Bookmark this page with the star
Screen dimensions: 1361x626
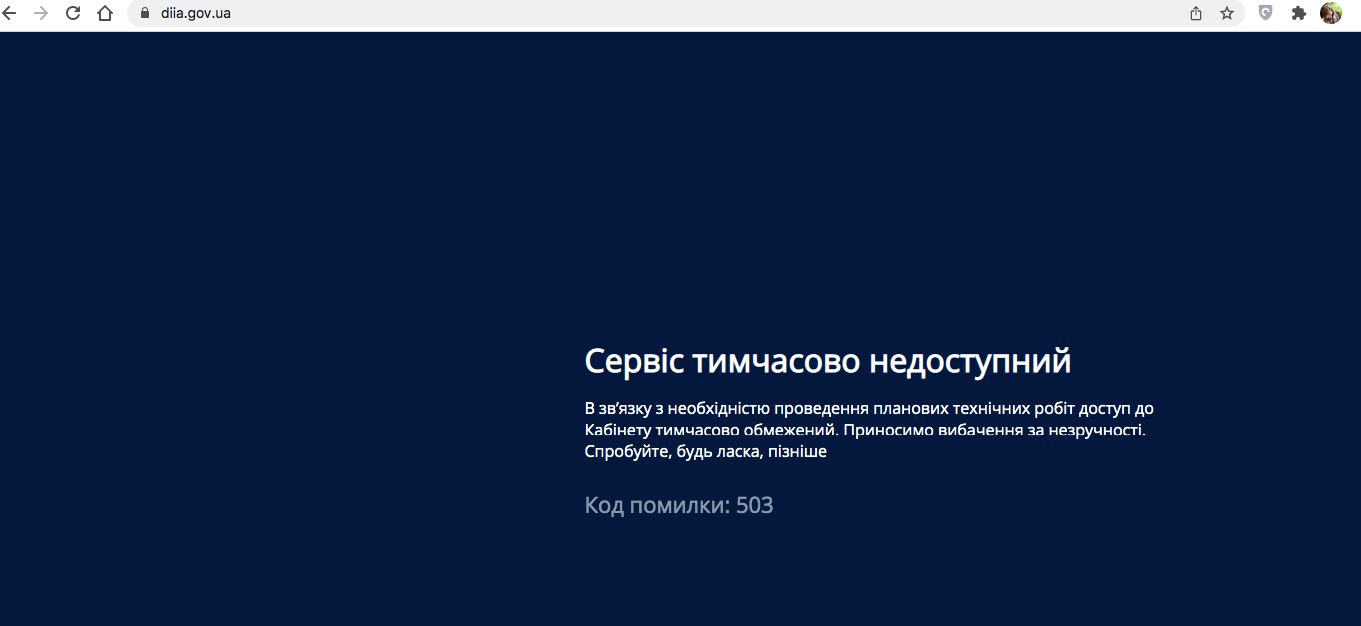[x=1228, y=14]
